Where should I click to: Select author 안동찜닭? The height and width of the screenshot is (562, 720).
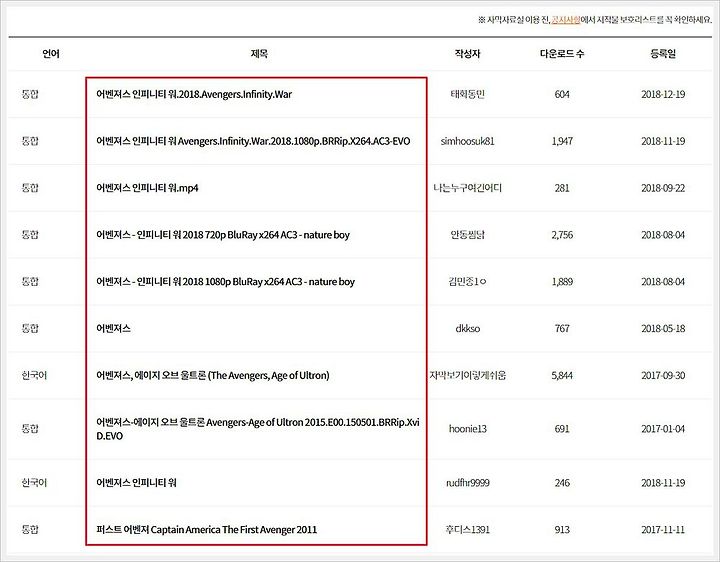(x=467, y=235)
